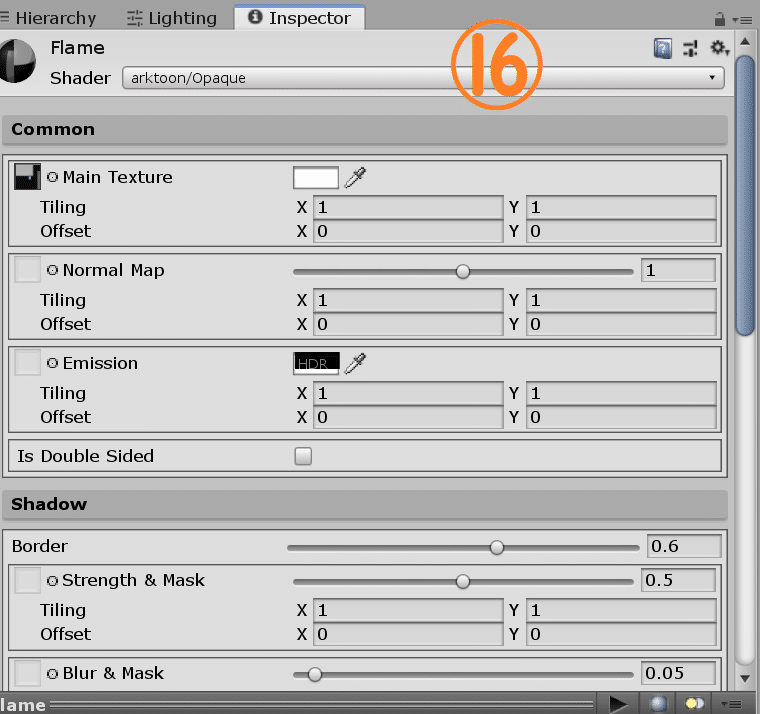This screenshot has height=714, width=760.
Task: Toggle the Inspector lock icon
Action: click(720, 19)
